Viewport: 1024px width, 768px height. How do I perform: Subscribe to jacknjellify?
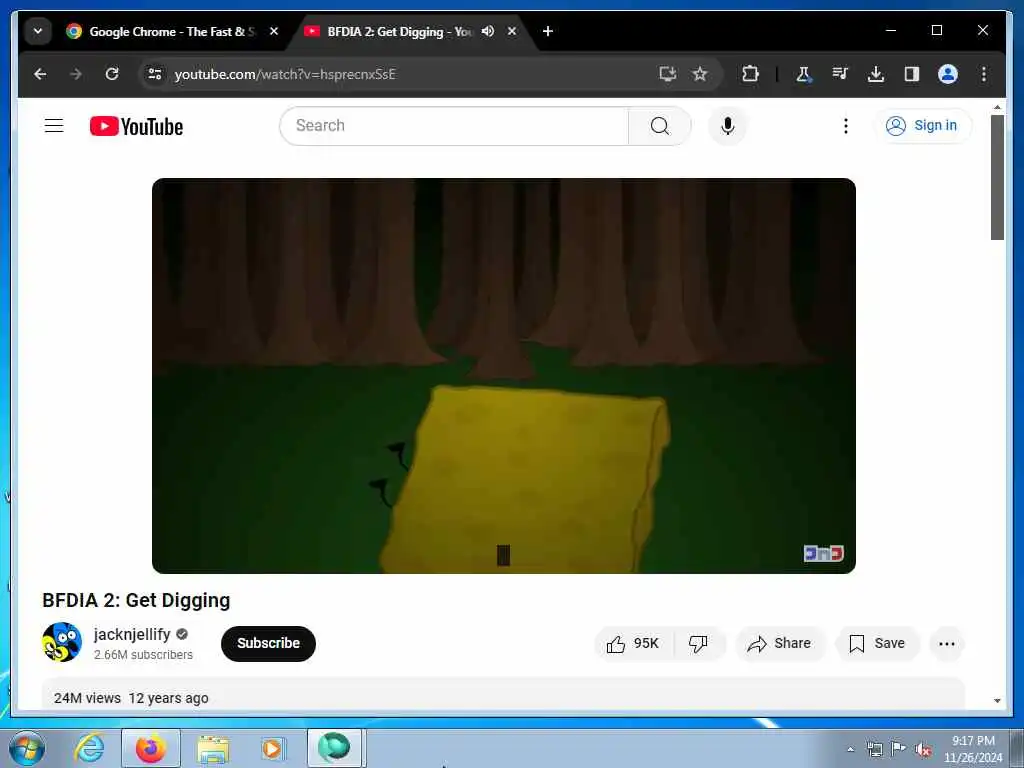pos(268,643)
